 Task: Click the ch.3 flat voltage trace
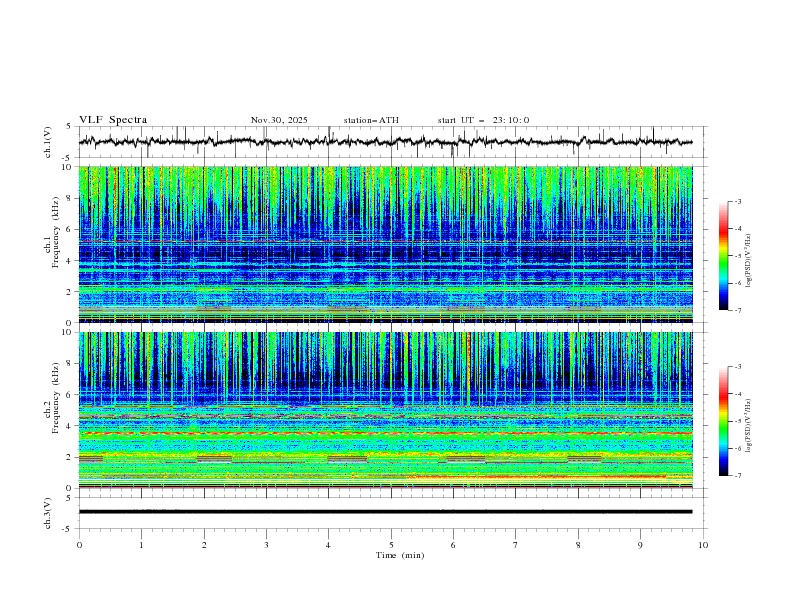[x=385, y=512]
